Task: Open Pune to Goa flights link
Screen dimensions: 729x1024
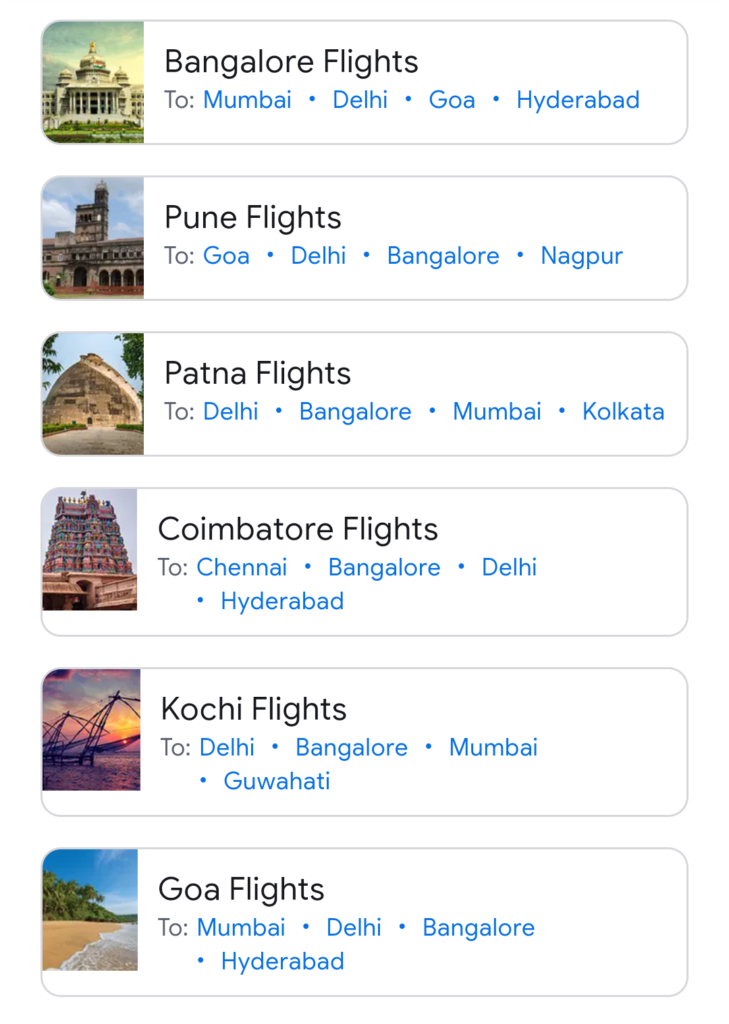Action: click(x=226, y=256)
